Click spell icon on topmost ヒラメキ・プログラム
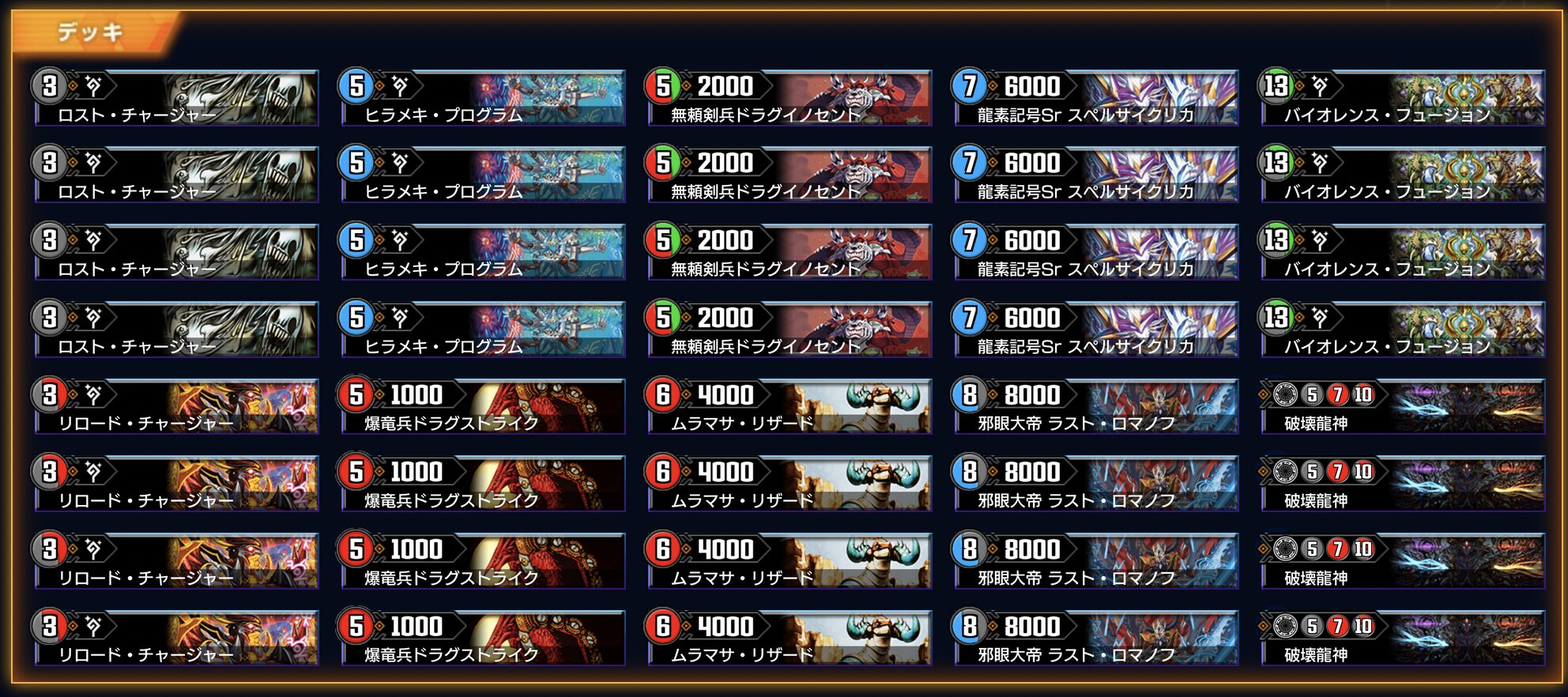Image resolution: width=1568 pixels, height=697 pixels. (x=401, y=85)
